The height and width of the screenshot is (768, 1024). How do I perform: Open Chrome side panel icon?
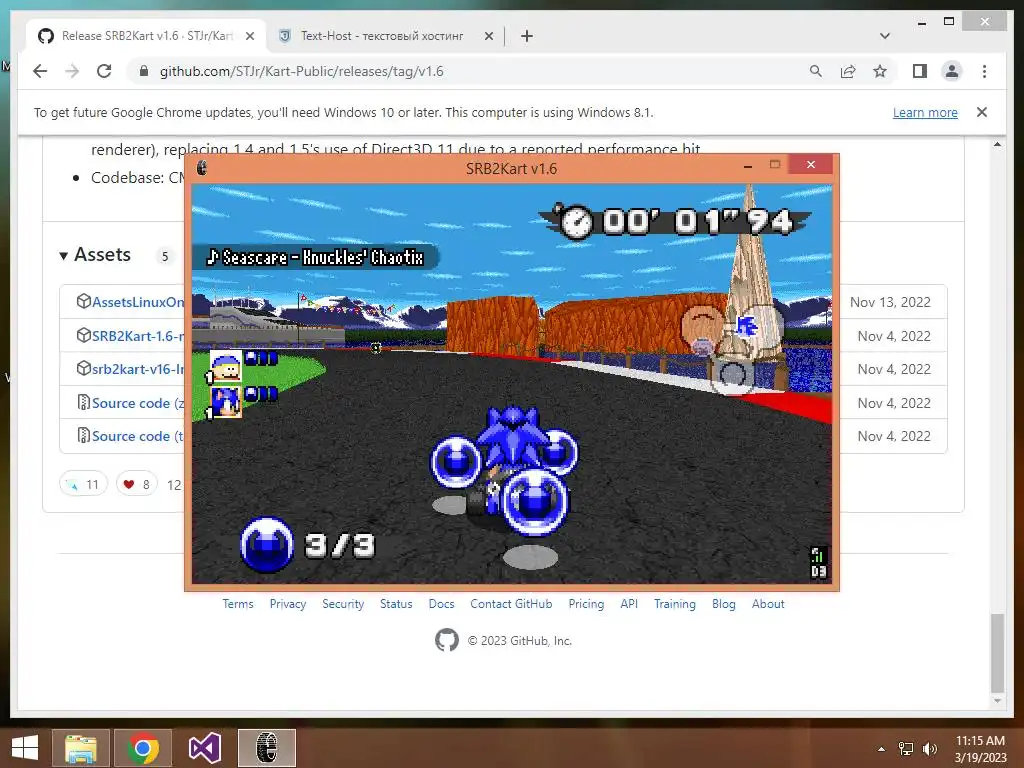click(x=920, y=71)
